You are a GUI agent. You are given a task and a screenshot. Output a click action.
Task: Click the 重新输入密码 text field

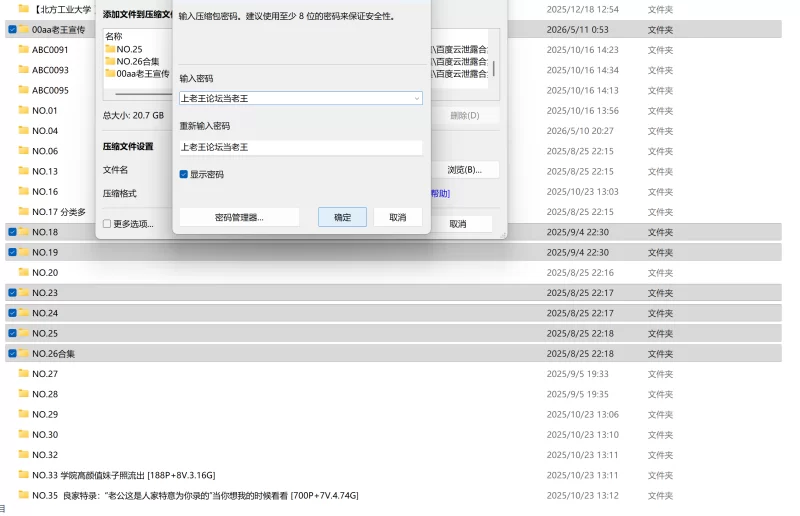(301, 148)
